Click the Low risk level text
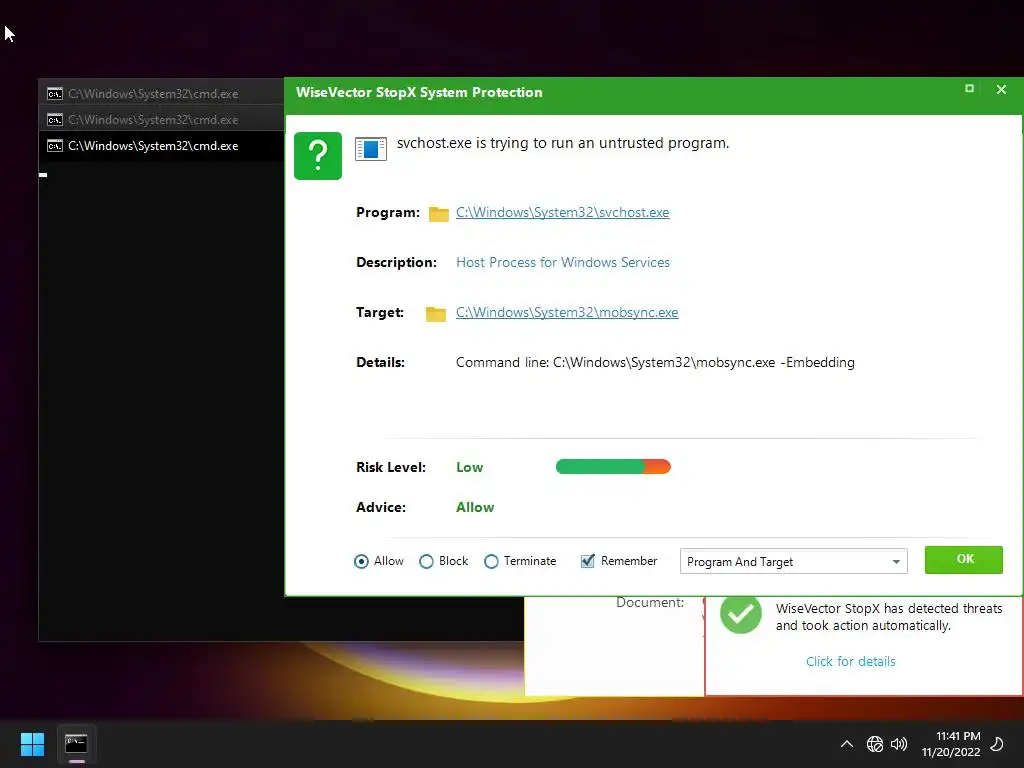Image resolution: width=1024 pixels, height=768 pixels. [470, 468]
